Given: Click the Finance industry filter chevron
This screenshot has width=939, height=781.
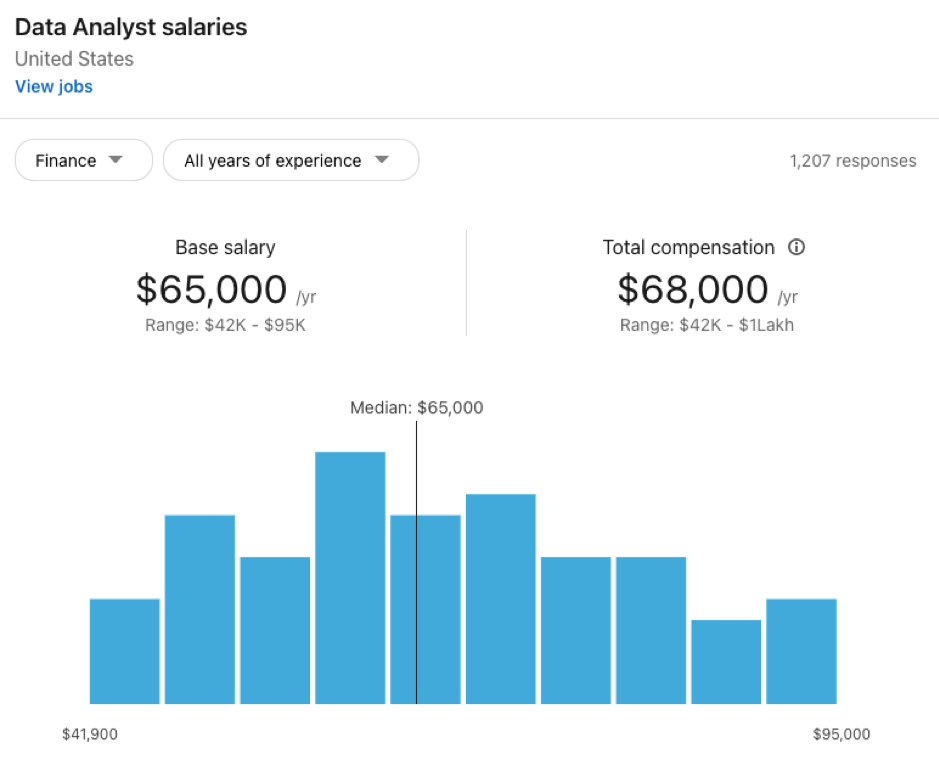Looking at the screenshot, I should point(116,160).
